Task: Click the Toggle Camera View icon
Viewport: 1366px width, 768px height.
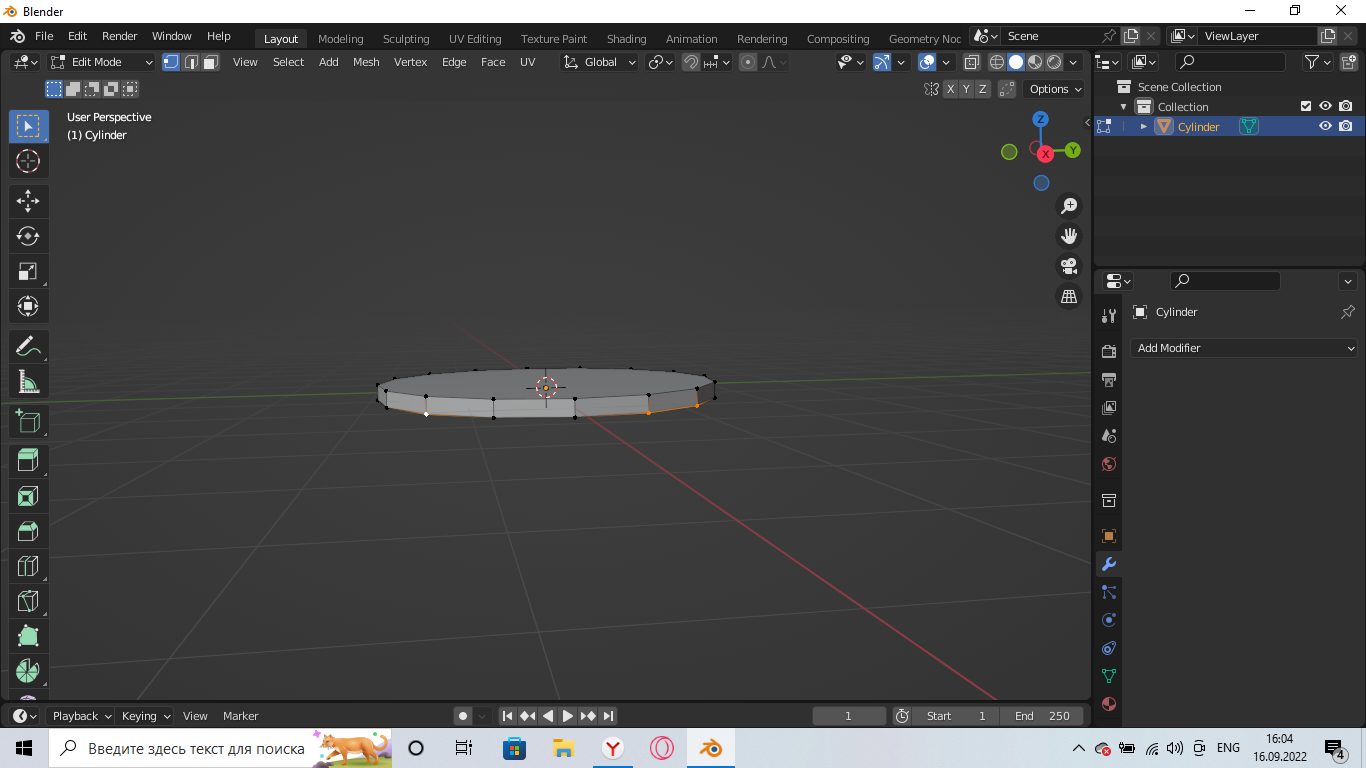Action: point(1069,266)
